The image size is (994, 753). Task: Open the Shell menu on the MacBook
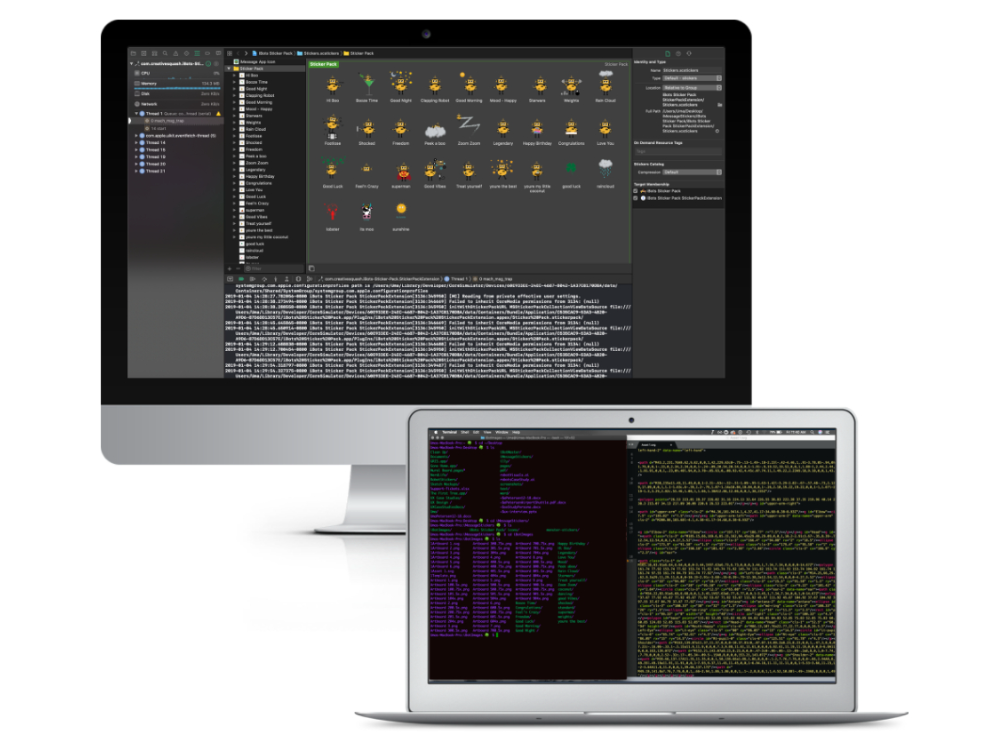[x=465, y=432]
